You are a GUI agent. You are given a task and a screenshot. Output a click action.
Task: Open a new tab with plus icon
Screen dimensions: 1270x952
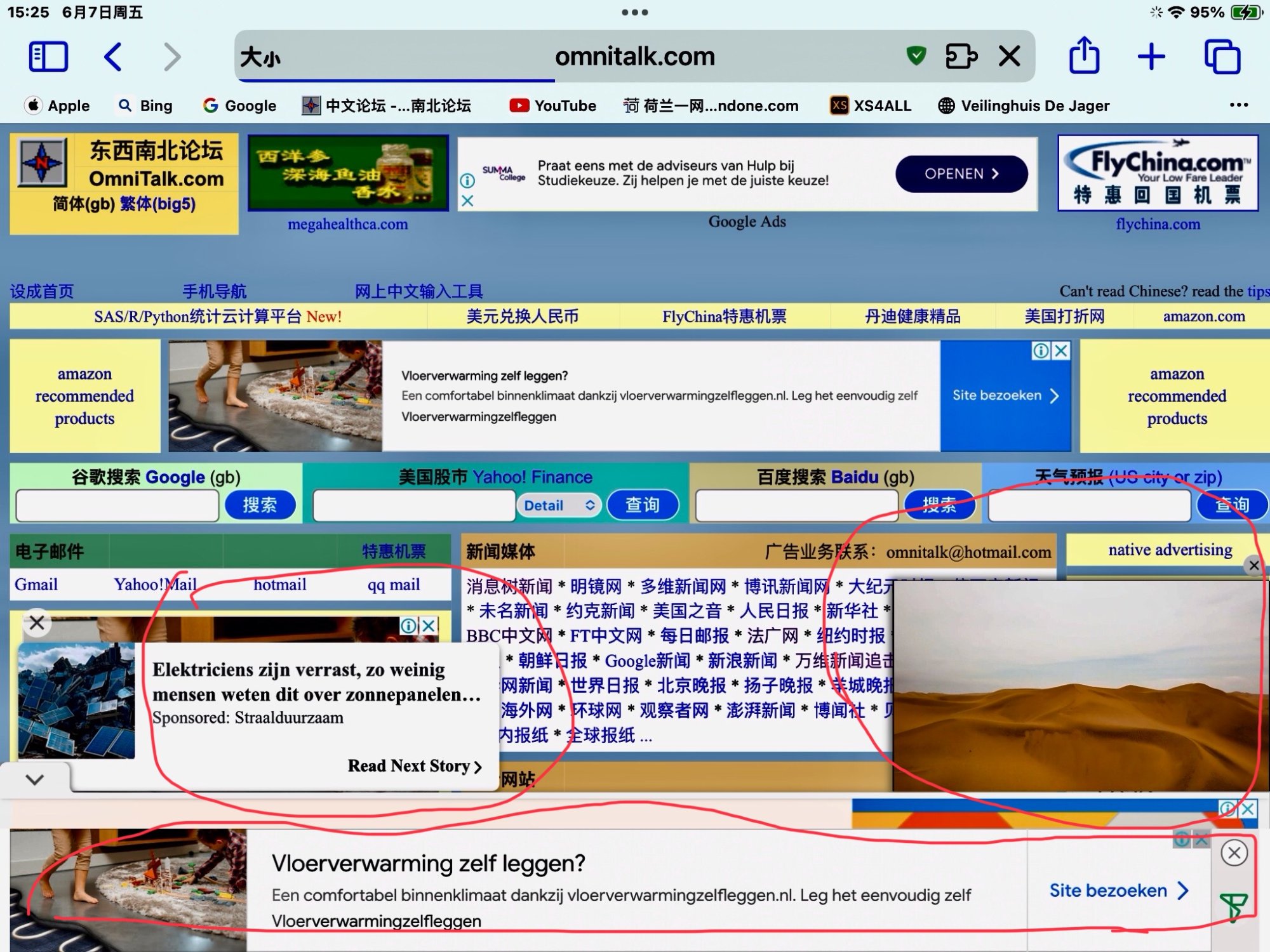(1151, 57)
